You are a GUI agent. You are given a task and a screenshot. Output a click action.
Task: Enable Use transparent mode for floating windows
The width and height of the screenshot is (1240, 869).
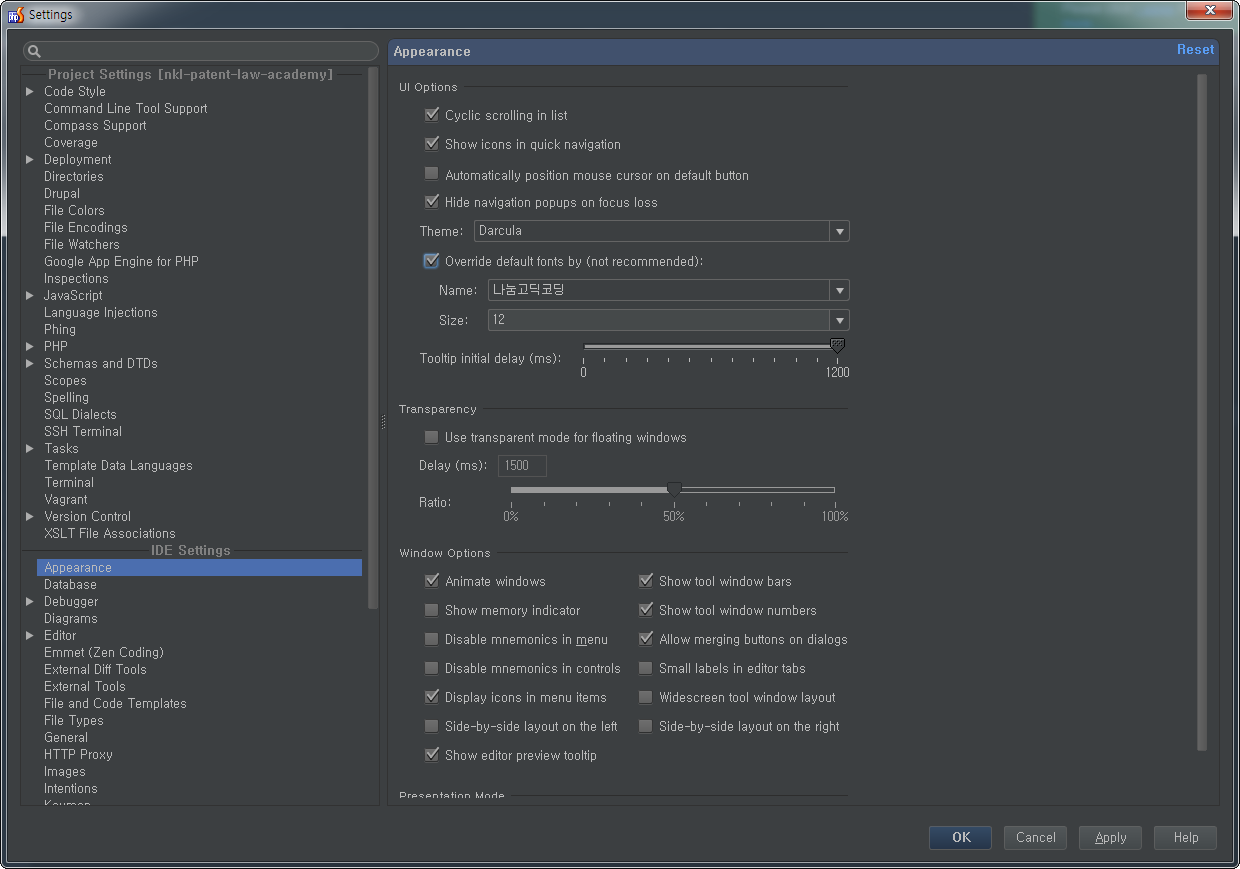[432, 437]
